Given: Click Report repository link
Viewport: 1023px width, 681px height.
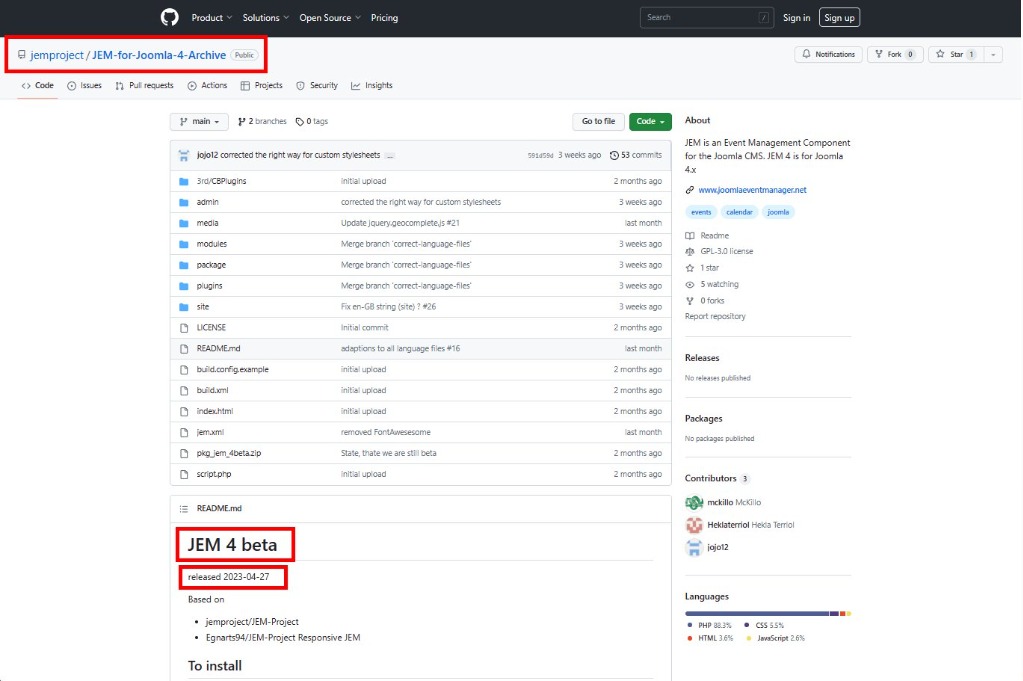Looking at the screenshot, I should [715, 316].
